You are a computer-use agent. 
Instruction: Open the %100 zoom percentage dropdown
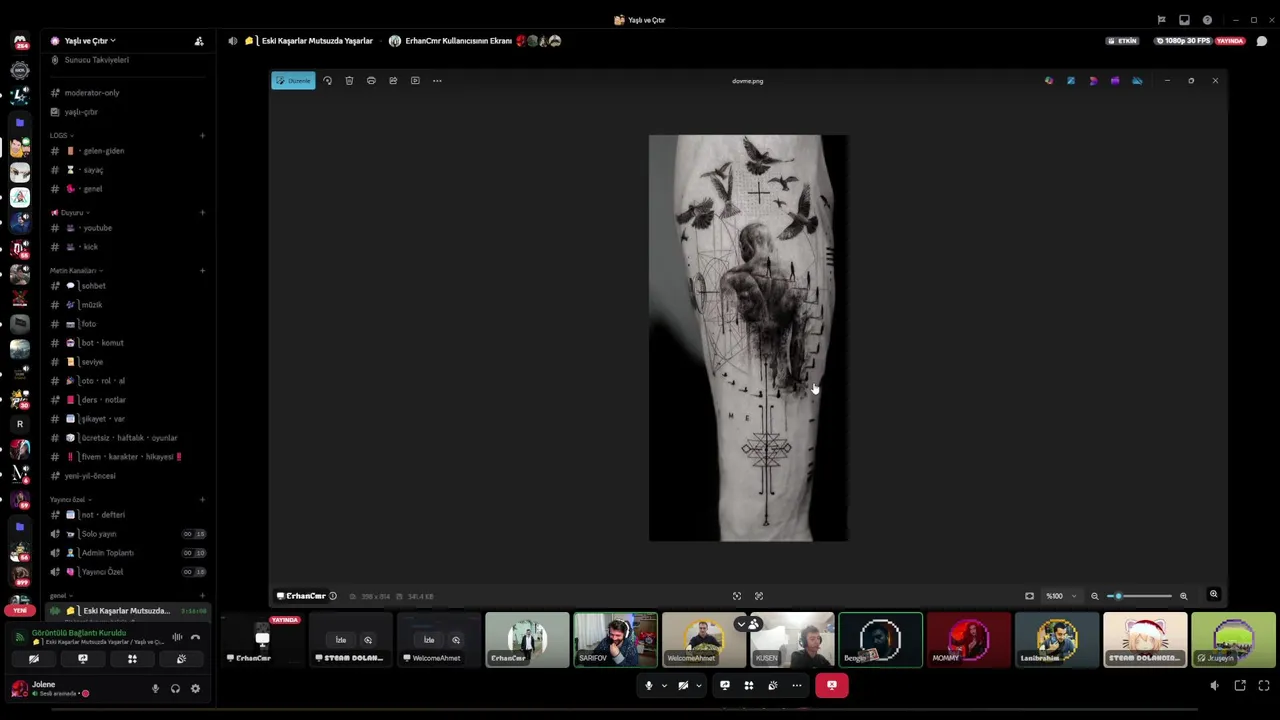(x=1061, y=596)
